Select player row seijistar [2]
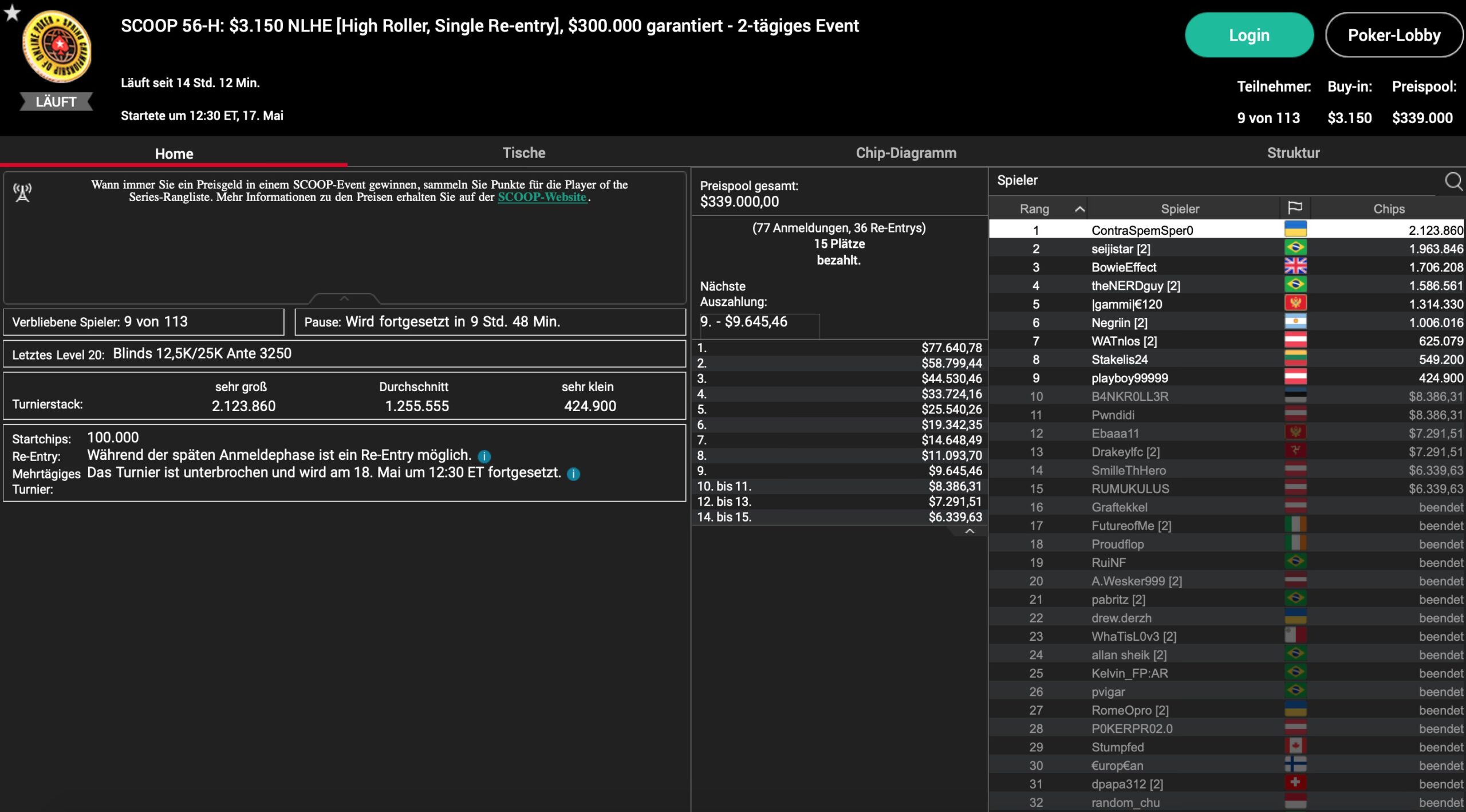The height and width of the screenshot is (812, 1466). [x=1120, y=249]
